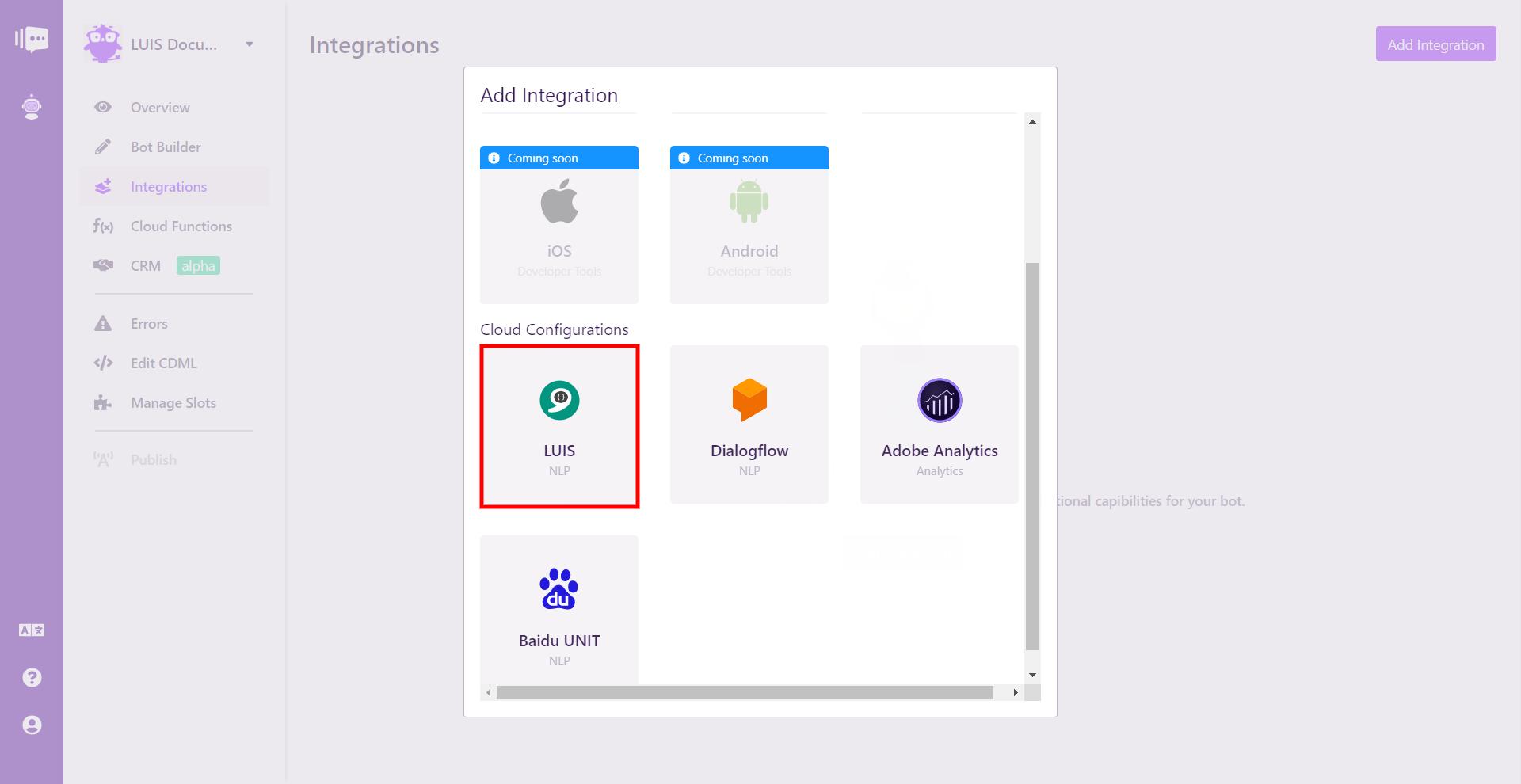Click the Coming soon info icon on Android

coord(684,158)
